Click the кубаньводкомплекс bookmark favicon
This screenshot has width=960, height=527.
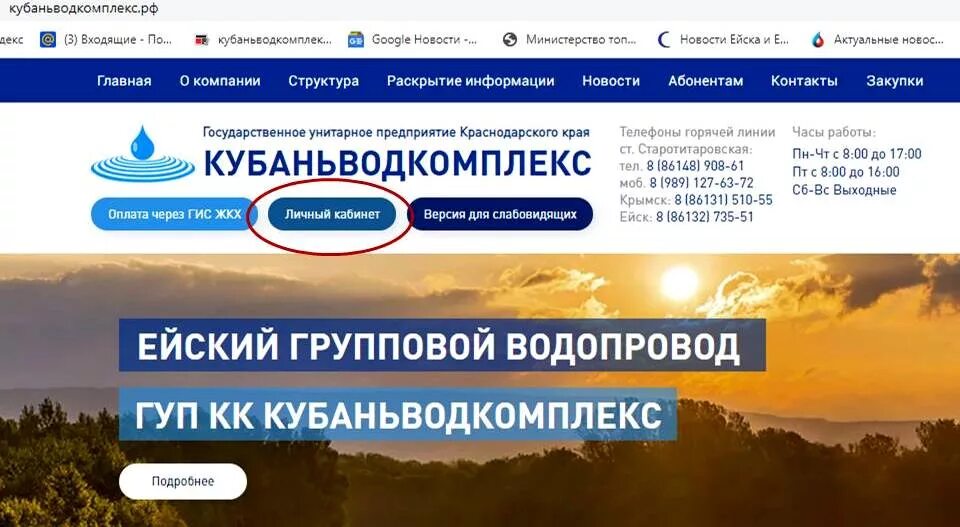[x=201, y=40]
